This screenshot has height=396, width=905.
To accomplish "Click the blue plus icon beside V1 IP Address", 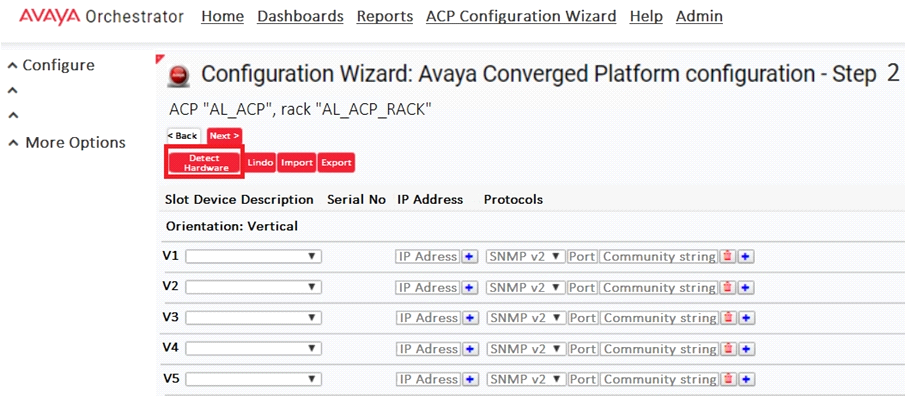I will coord(470,256).
